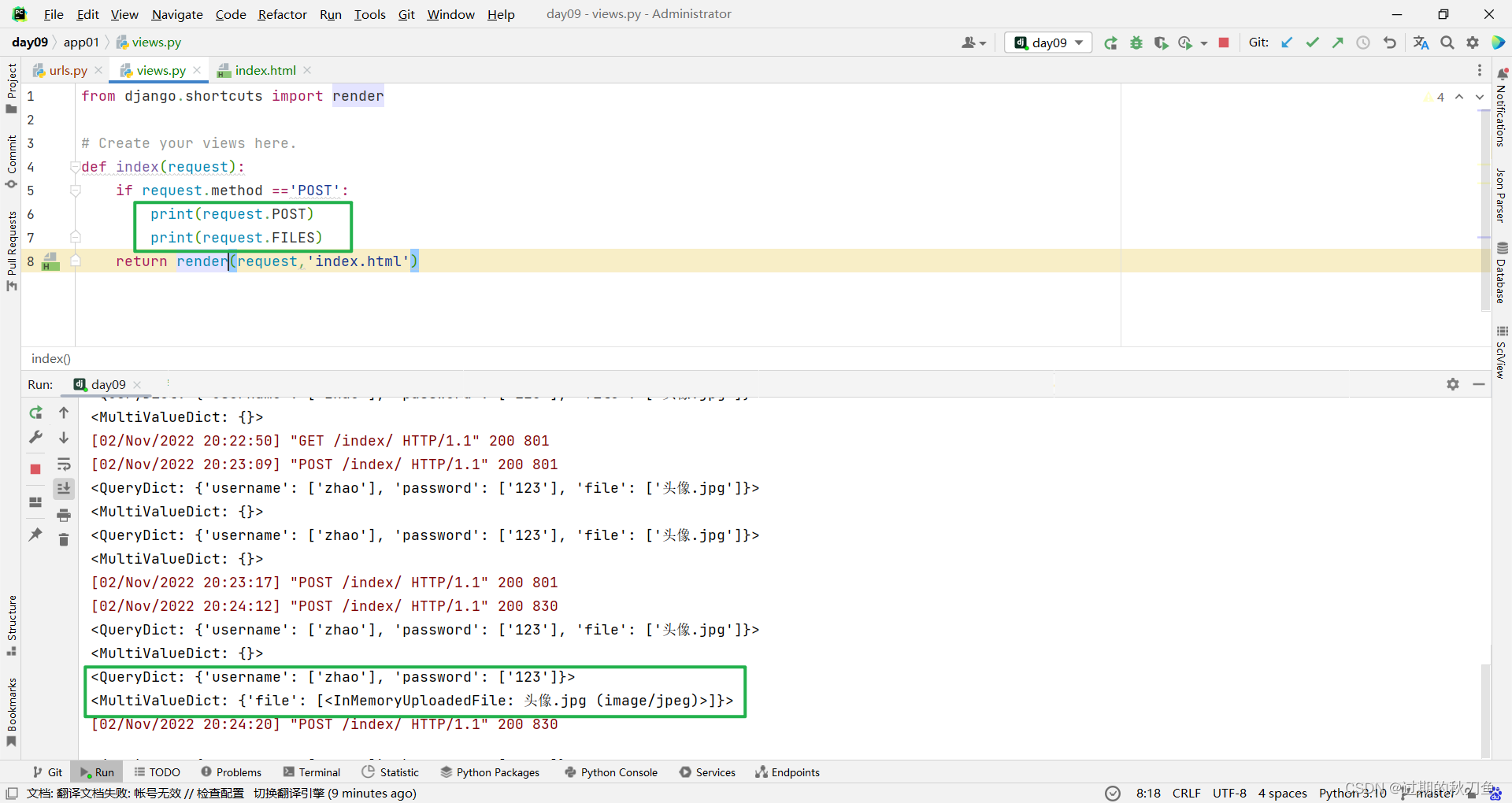
Task: Stop the running day09 server in toolbar
Action: click(x=1224, y=43)
